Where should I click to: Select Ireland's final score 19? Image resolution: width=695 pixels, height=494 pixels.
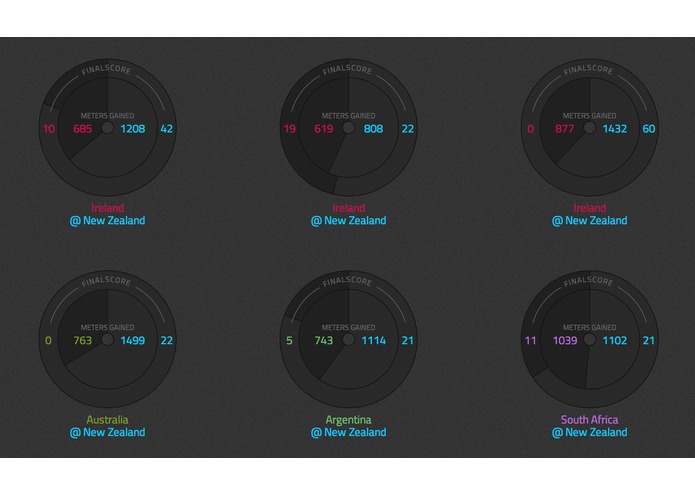pos(290,129)
